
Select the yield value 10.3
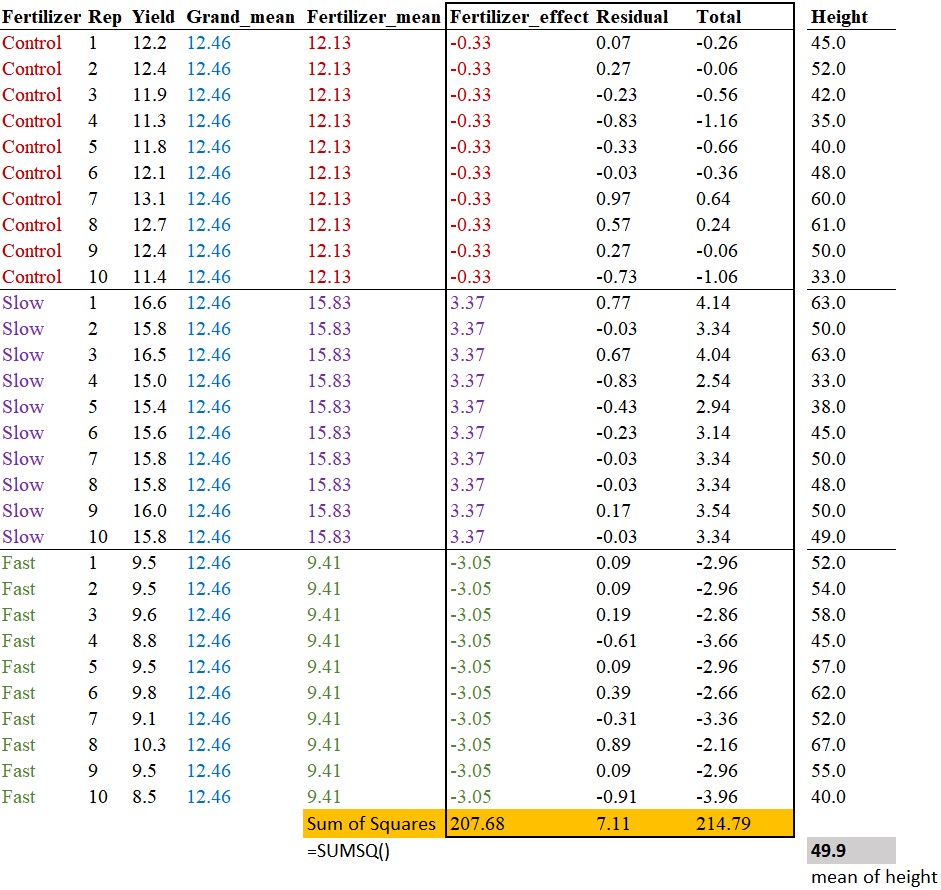pyautogui.click(x=147, y=745)
